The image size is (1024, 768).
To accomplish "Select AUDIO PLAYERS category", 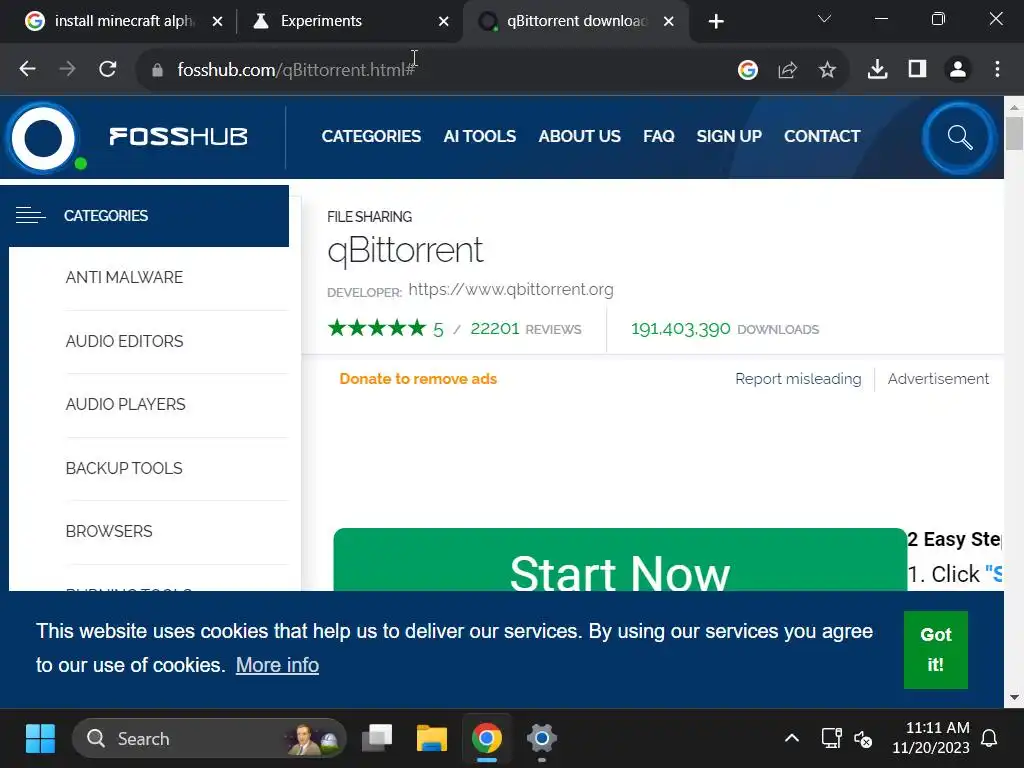I will (x=125, y=404).
